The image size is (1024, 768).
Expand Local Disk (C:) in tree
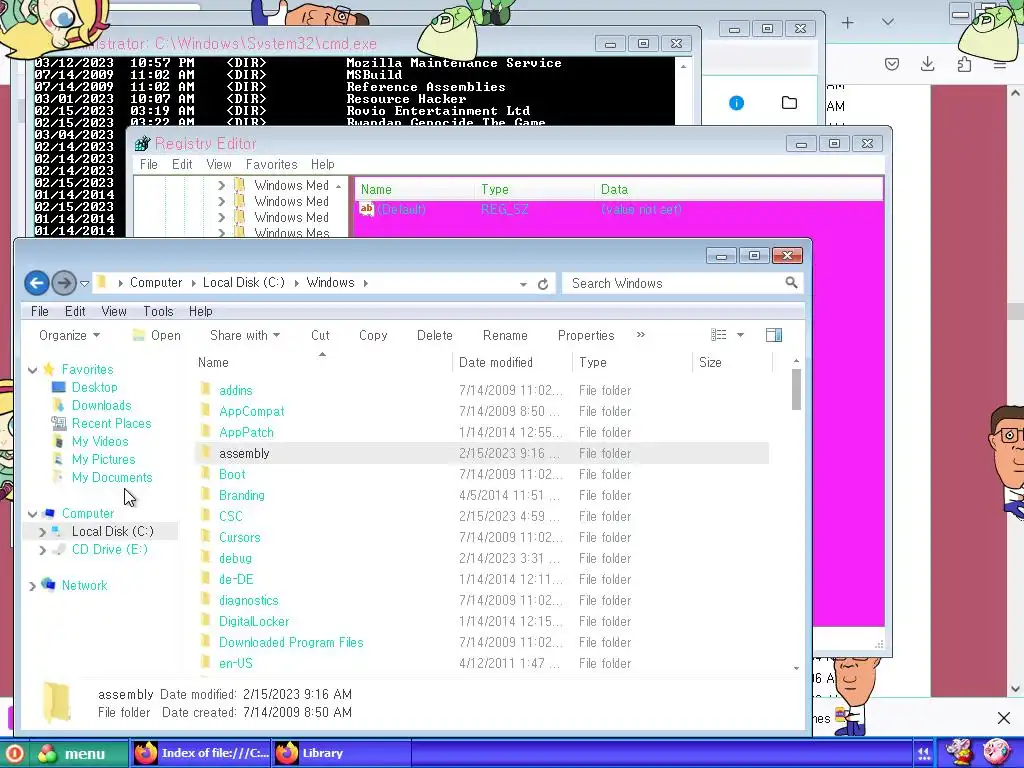42,532
